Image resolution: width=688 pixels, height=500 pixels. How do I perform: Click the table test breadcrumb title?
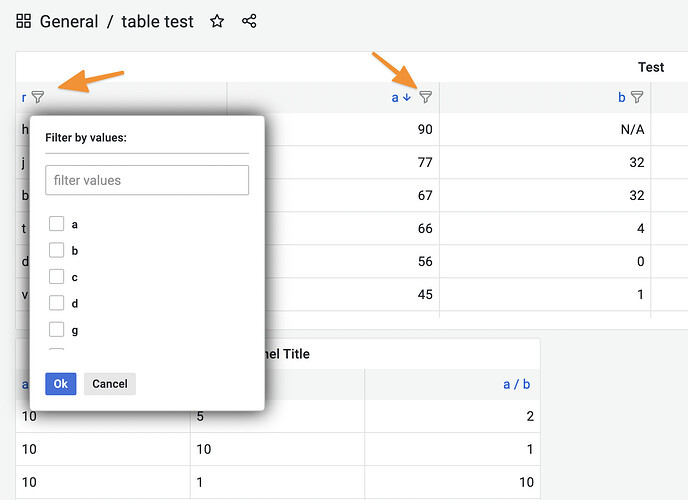coord(158,21)
